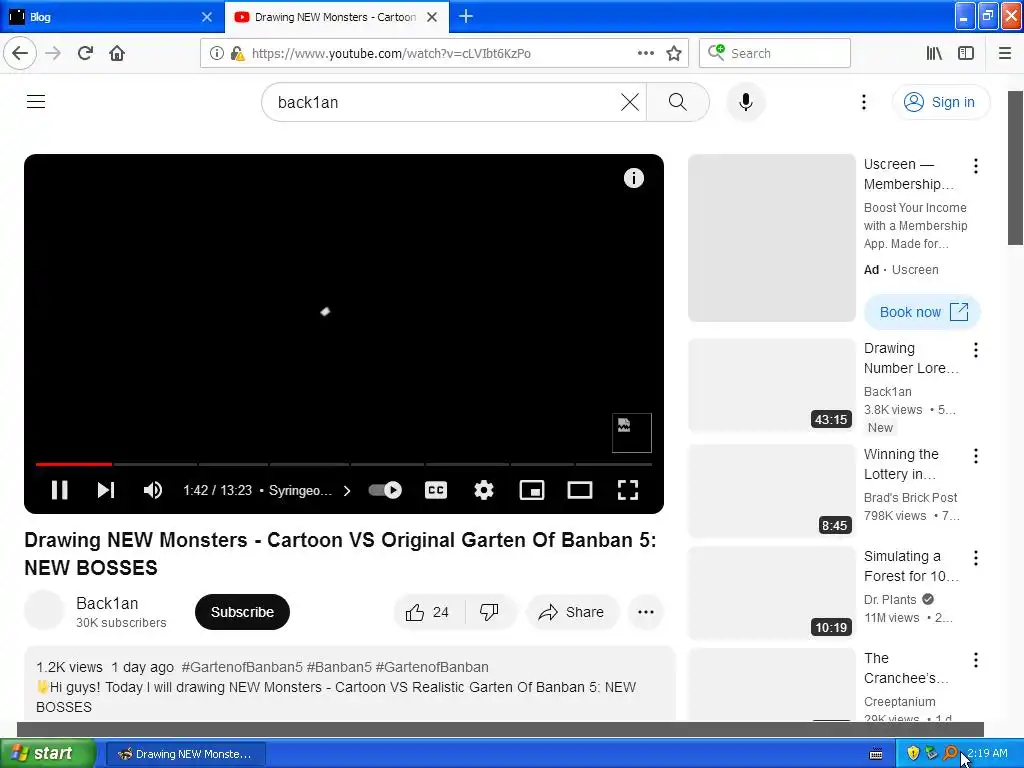Pause the video playback
Screen dimensions: 1024x768
click(59, 490)
